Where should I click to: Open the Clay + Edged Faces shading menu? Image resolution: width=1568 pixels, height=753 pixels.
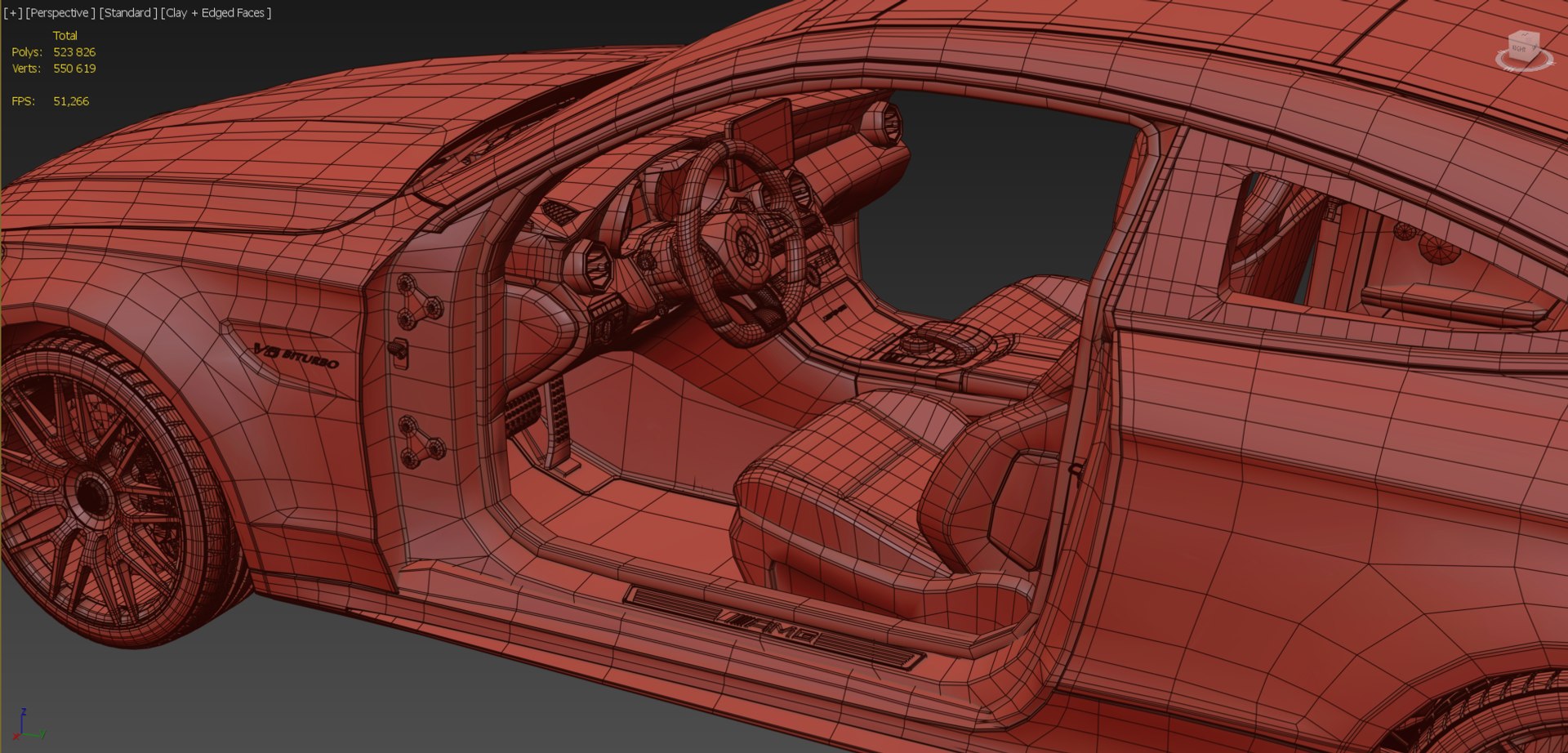(x=216, y=13)
